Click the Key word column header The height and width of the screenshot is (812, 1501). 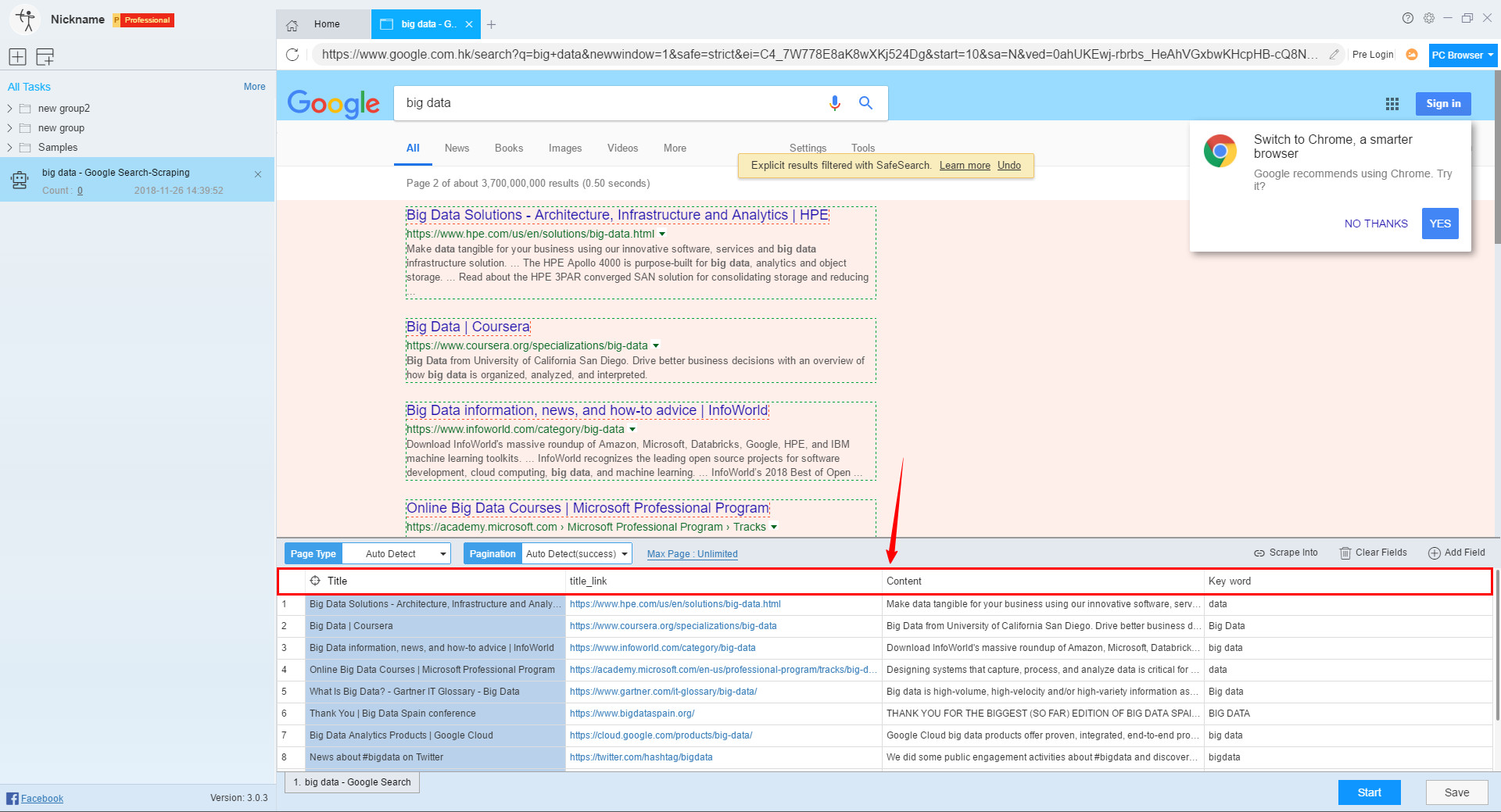(1348, 581)
